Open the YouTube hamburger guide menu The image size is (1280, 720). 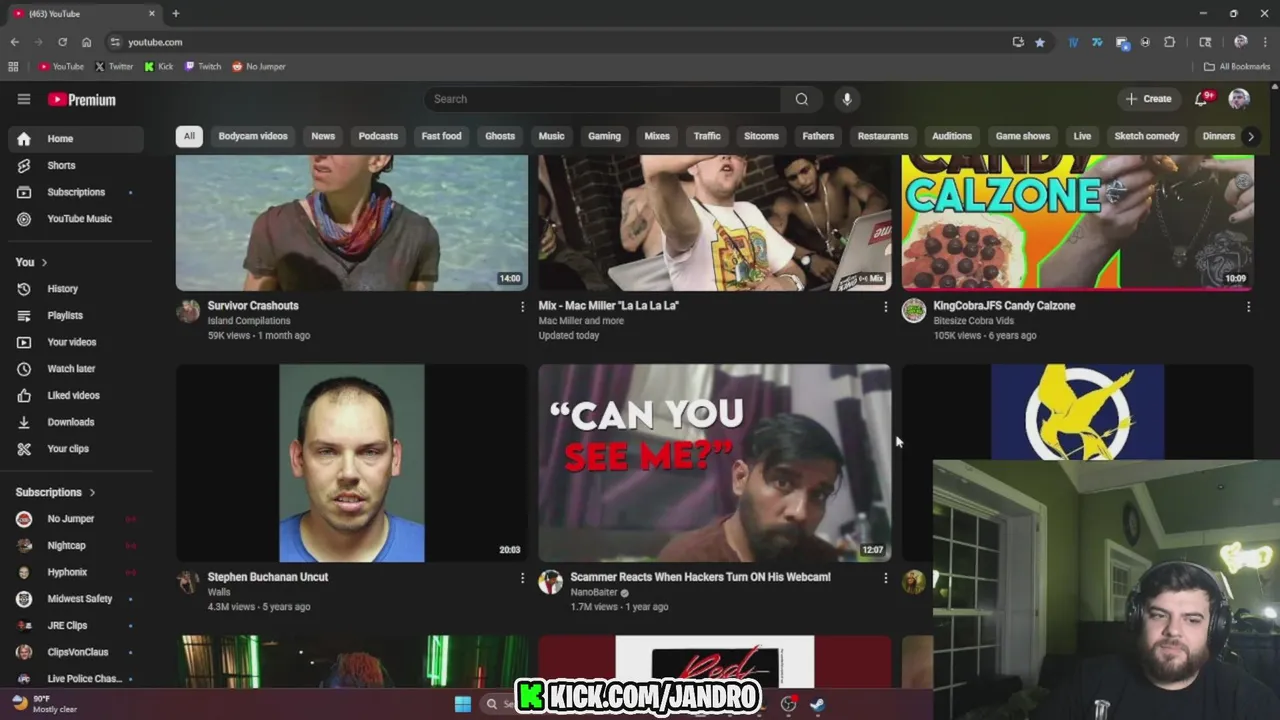click(24, 99)
